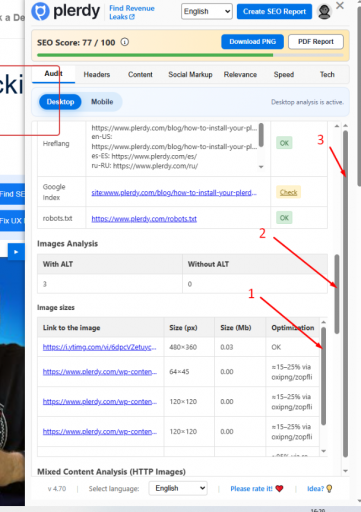The height and width of the screenshot is (512, 361).
Task: Switch to Mobile analysis mode
Action: click(102, 102)
